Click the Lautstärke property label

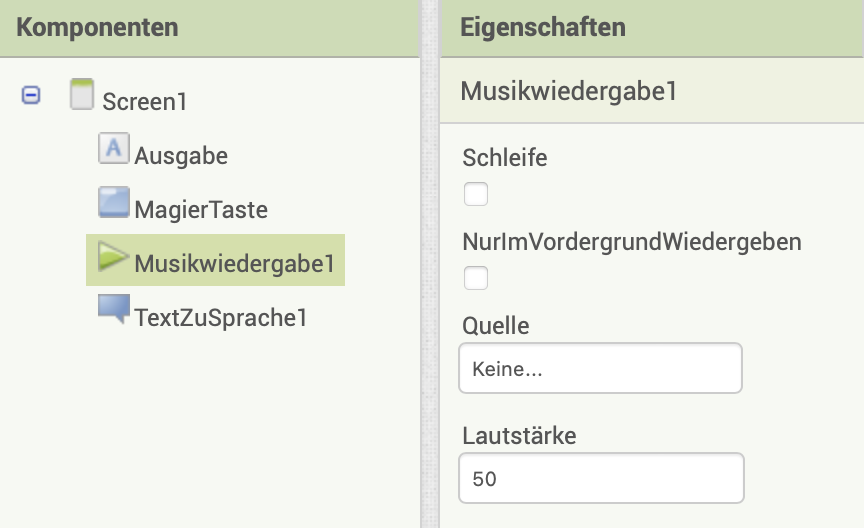[x=520, y=435]
